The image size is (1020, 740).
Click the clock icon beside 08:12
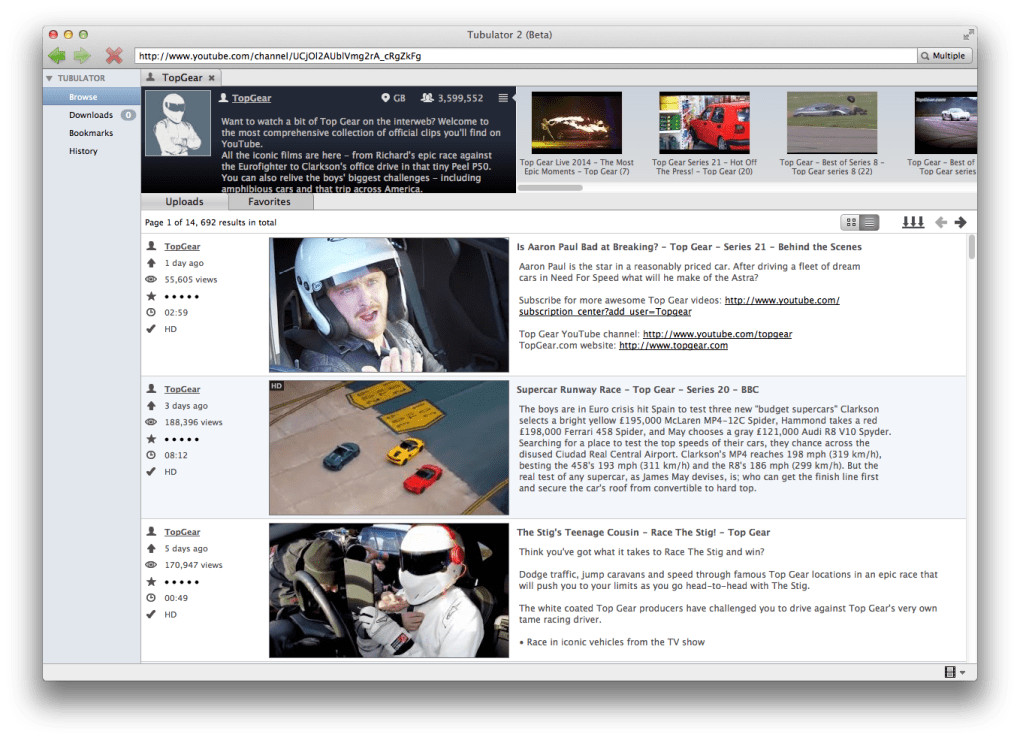[x=151, y=456]
